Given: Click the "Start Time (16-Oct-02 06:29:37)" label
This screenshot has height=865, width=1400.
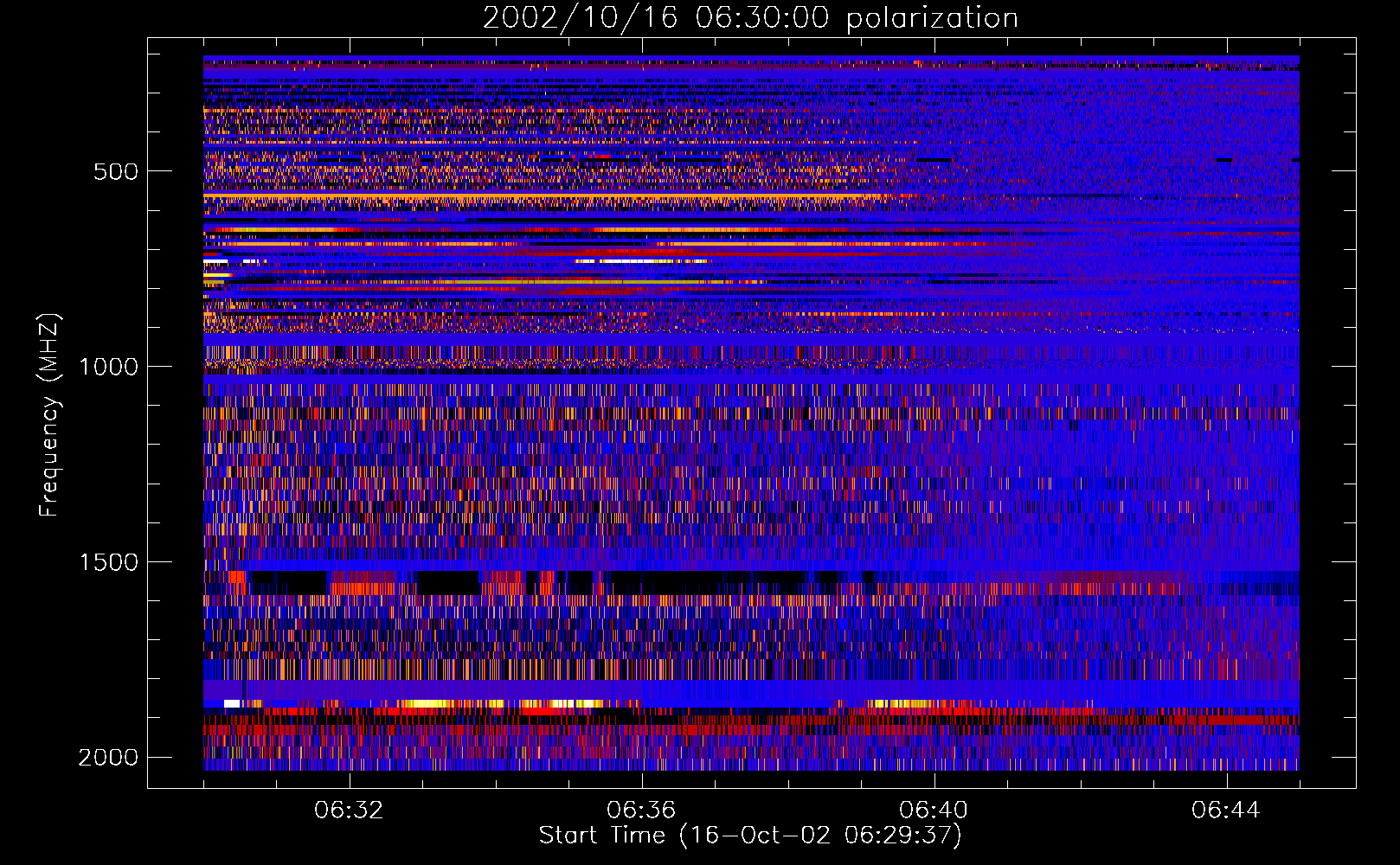Looking at the screenshot, I should click(750, 835).
